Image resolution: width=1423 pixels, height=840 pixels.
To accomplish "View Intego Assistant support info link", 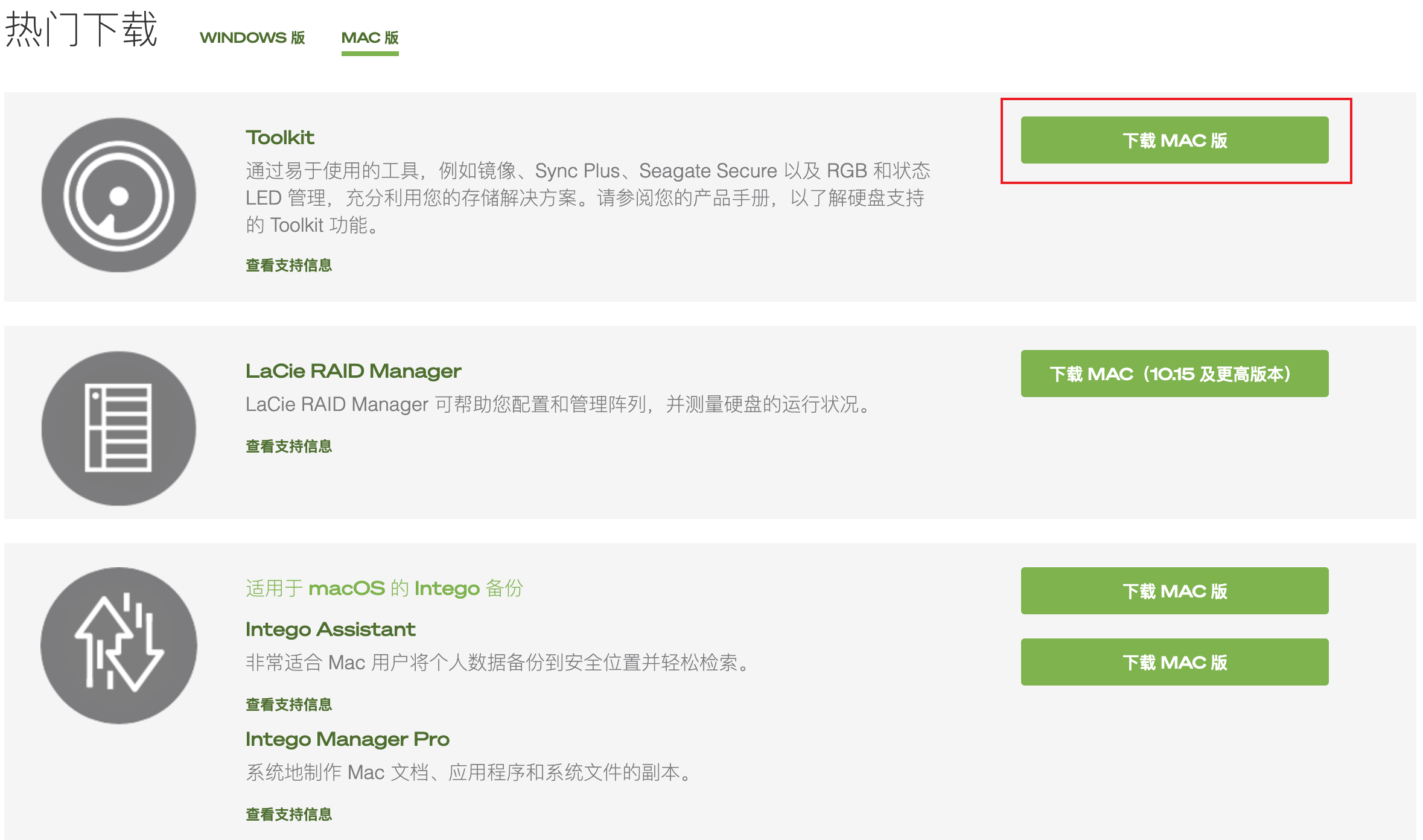I will pyautogui.click(x=288, y=704).
